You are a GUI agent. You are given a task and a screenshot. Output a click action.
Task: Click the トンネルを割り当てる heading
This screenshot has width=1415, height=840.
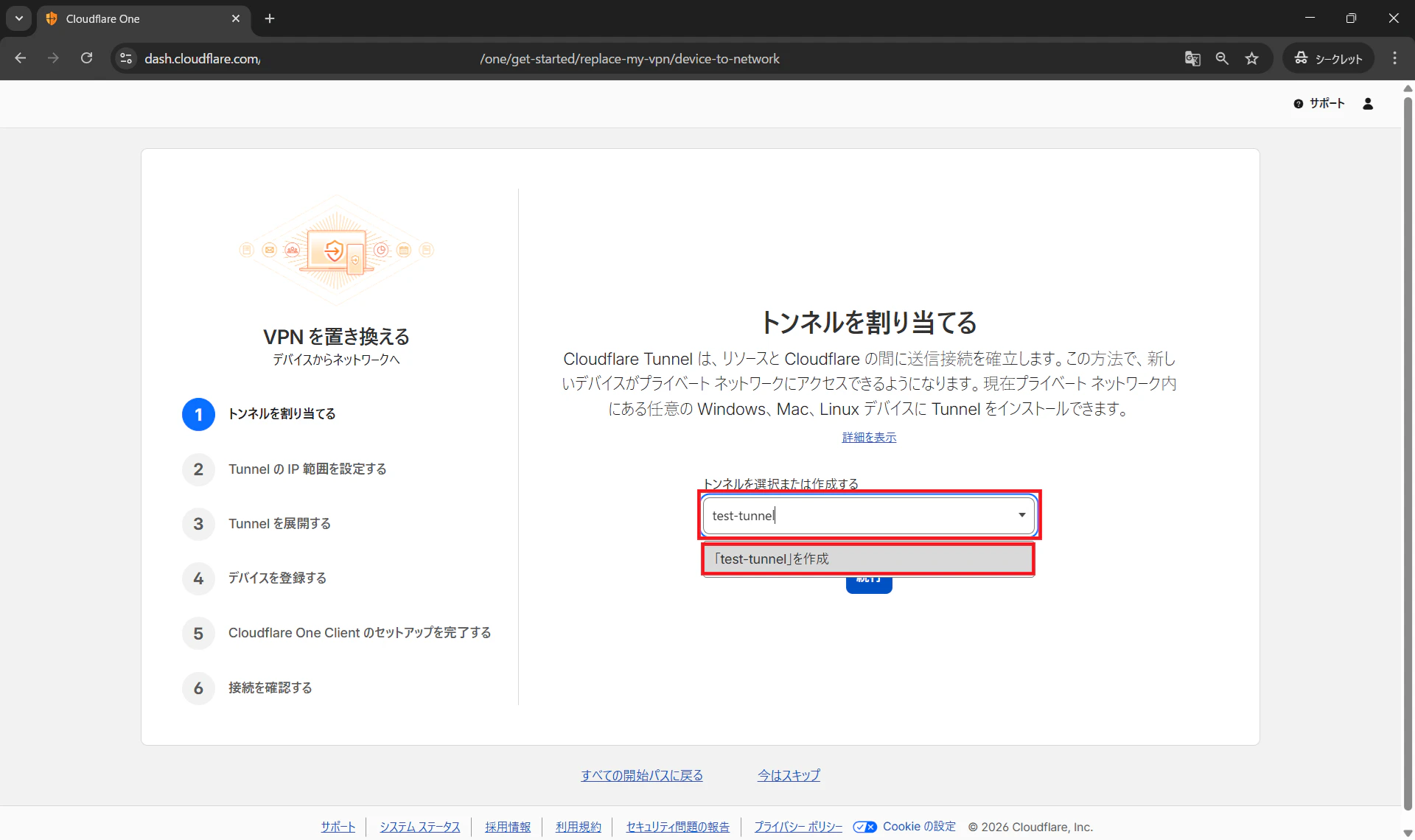pos(869,323)
